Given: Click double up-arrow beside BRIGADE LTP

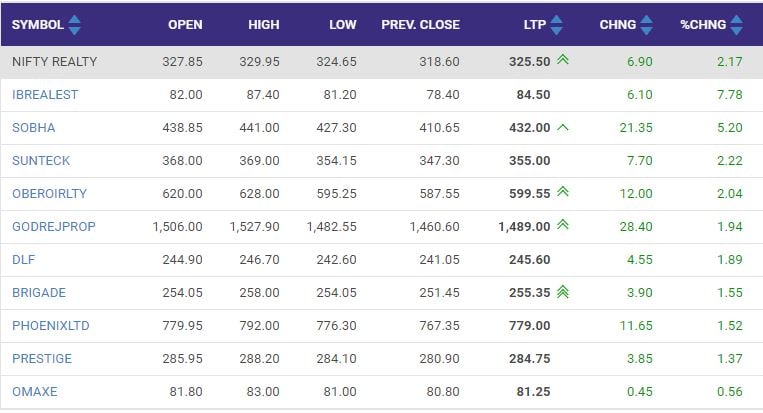Looking at the screenshot, I should pos(563,292).
